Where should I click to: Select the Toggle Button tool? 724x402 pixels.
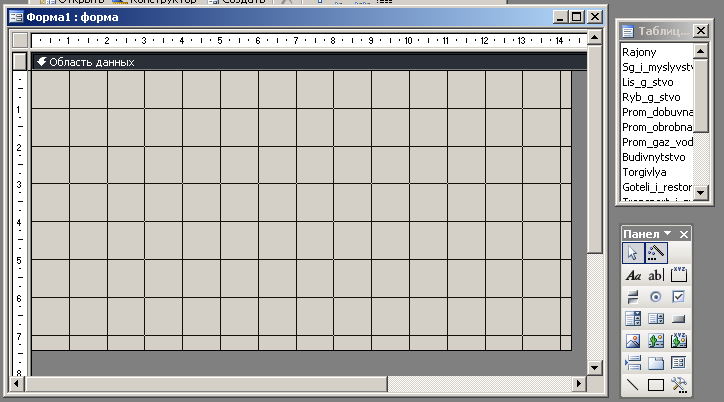(x=633, y=297)
